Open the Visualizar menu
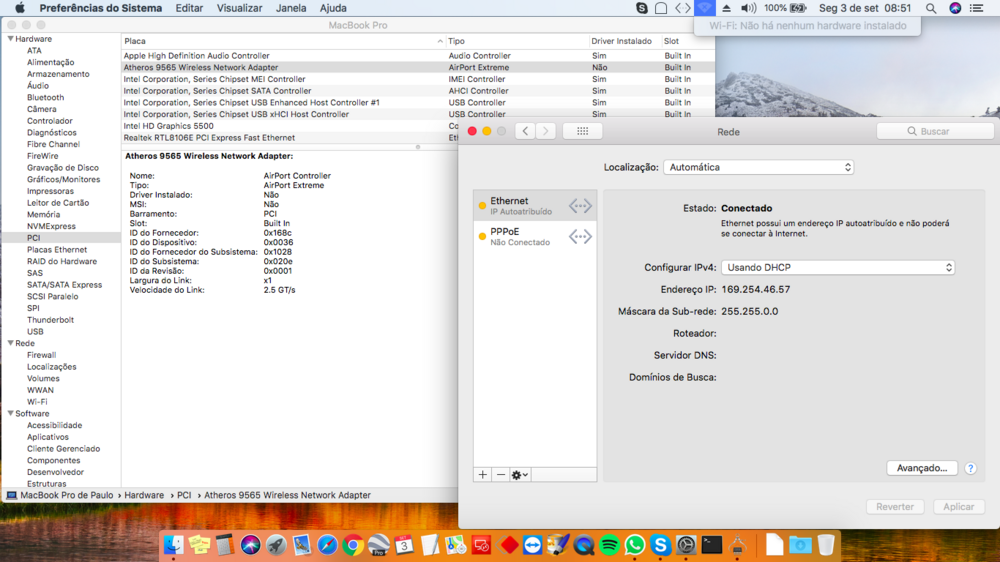 coord(239,8)
